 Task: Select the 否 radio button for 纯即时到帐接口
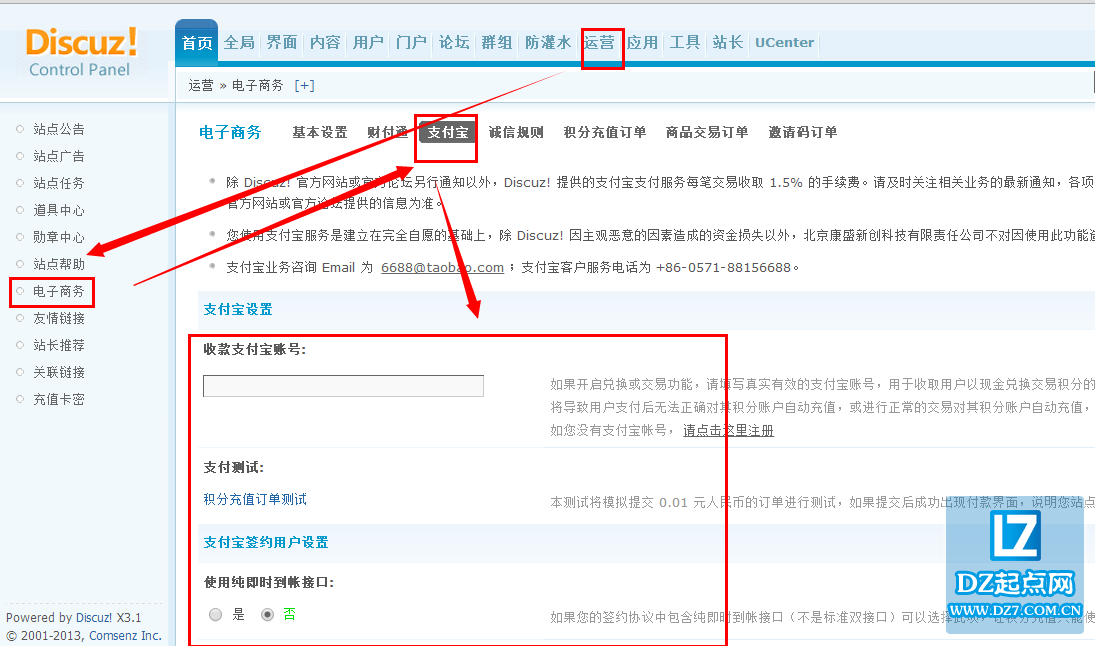(x=267, y=614)
